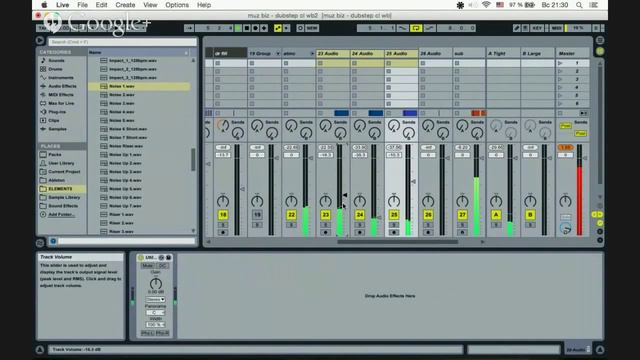The image size is (640, 360).
Task: Click the transport Stop button
Action: click(x=247, y=28)
